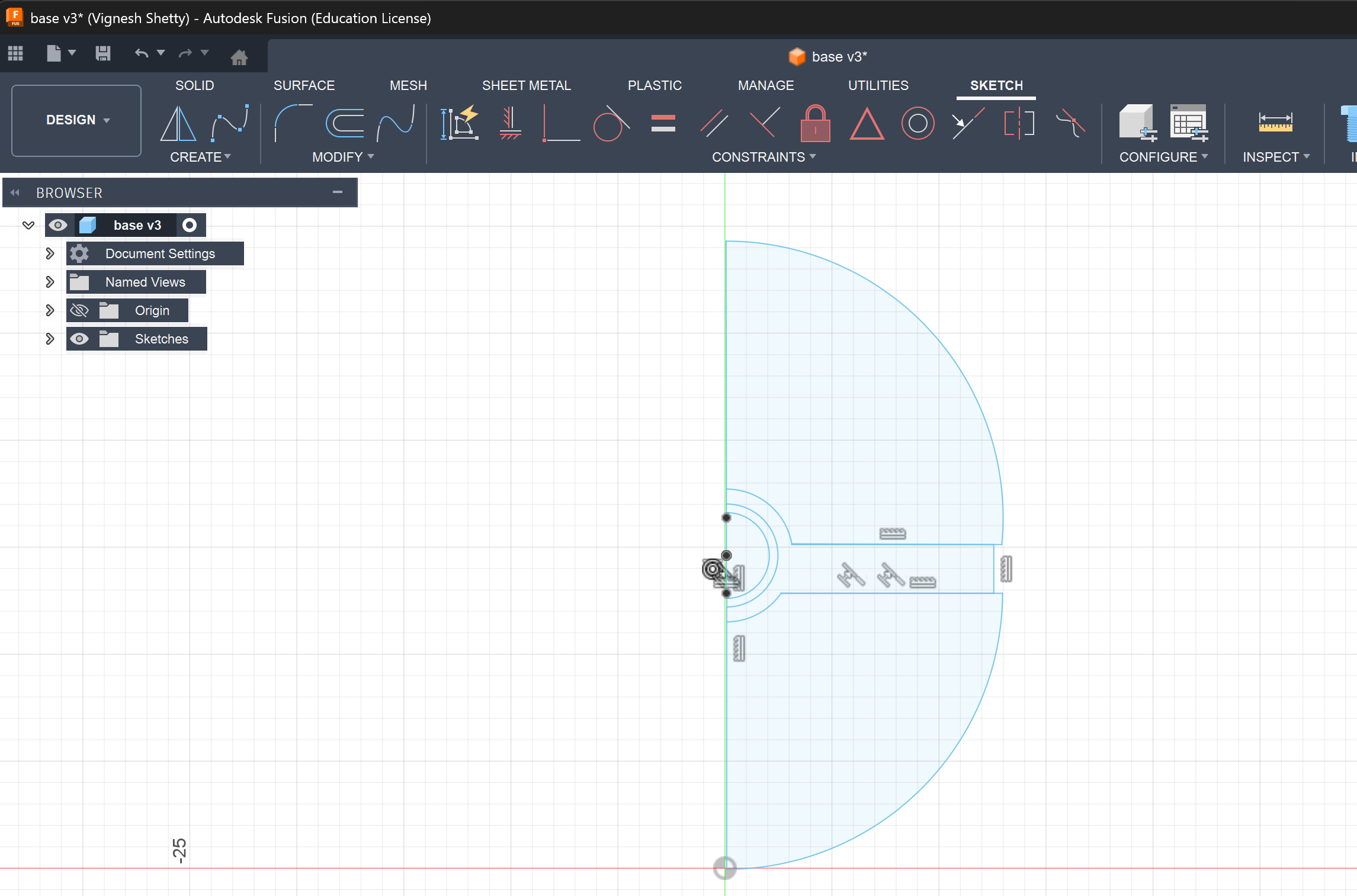Screen dimensions: 1357x896
Task: Show the hidden Origin folder
Action: click(79, 310)
